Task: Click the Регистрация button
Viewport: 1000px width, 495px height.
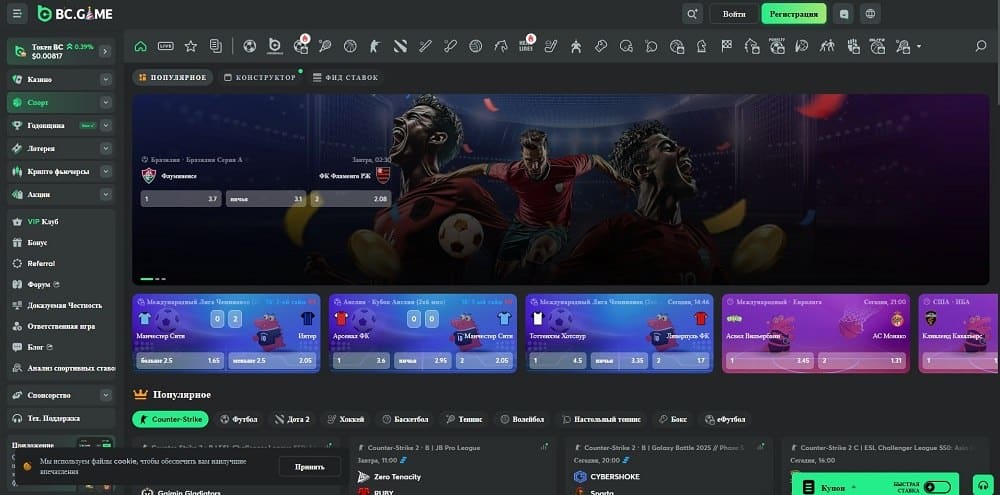Action: [x=793, y=13]
